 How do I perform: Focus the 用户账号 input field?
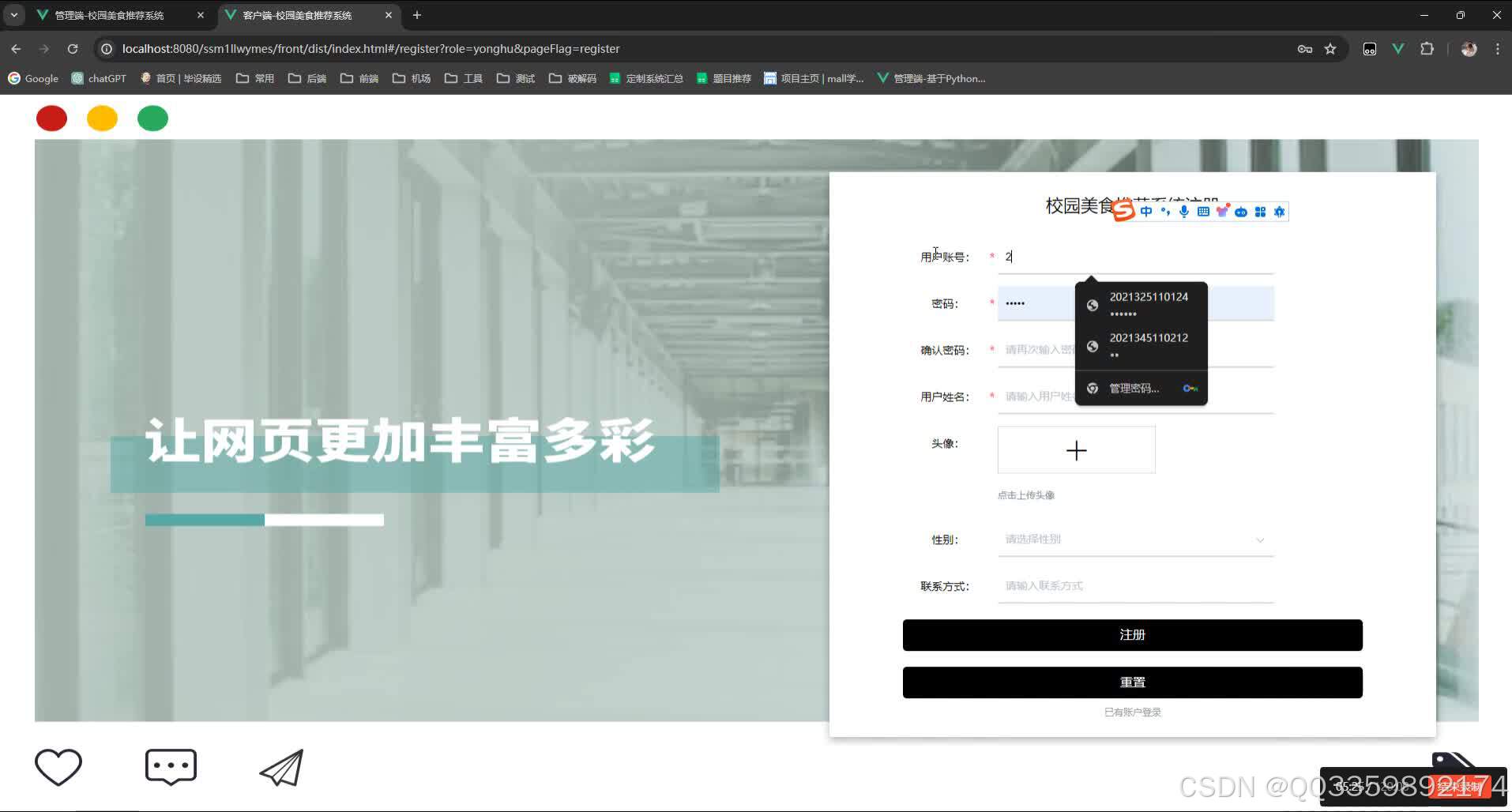(x=1135, y=257)
